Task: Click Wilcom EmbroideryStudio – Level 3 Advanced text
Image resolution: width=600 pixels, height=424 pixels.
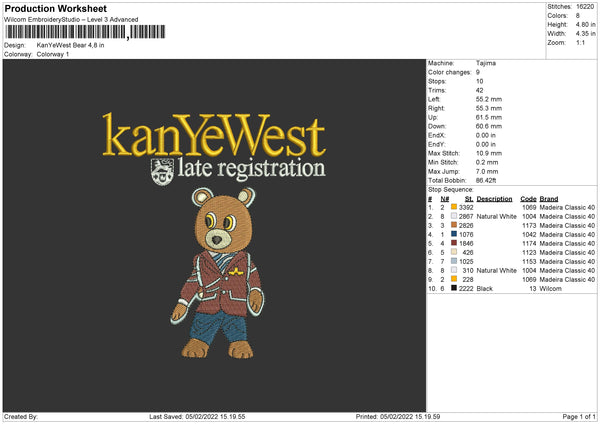Action: pyautogui.click(x=71, y=20)
